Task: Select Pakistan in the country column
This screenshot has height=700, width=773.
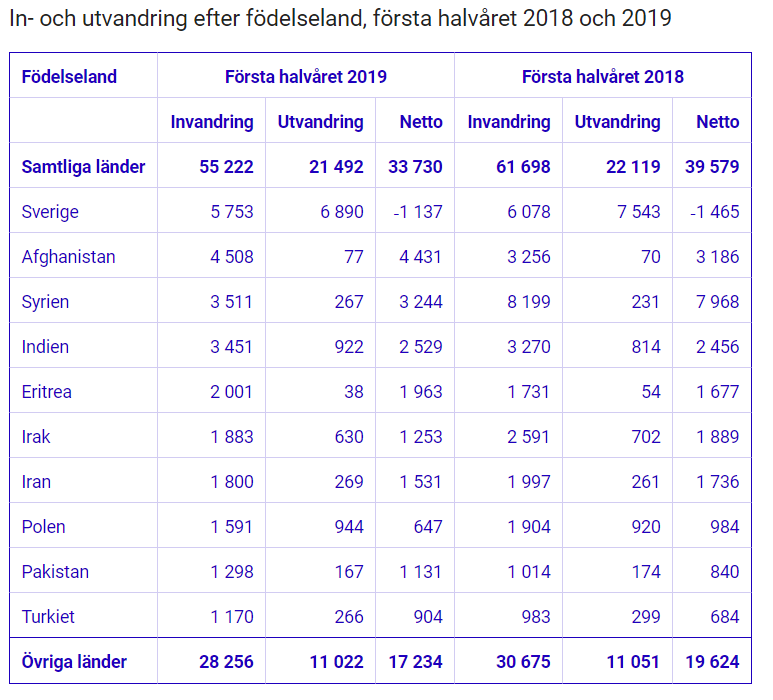Action: coord(55,572)
